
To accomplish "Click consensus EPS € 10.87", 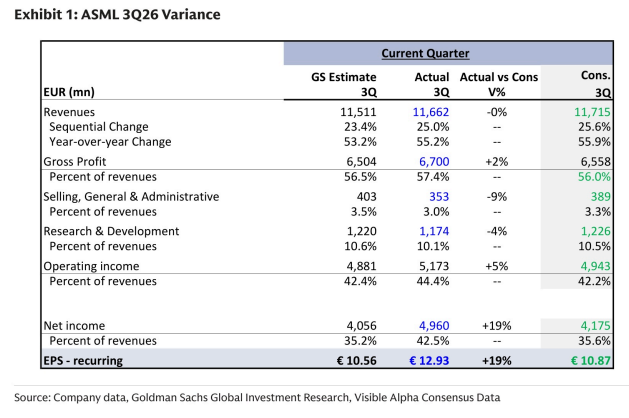I will point(590,361).
